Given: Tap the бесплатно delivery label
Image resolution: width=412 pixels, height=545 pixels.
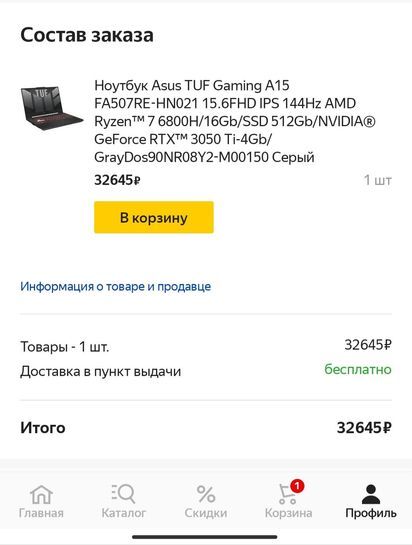Looking at the screenshot, I should point(358,369).
